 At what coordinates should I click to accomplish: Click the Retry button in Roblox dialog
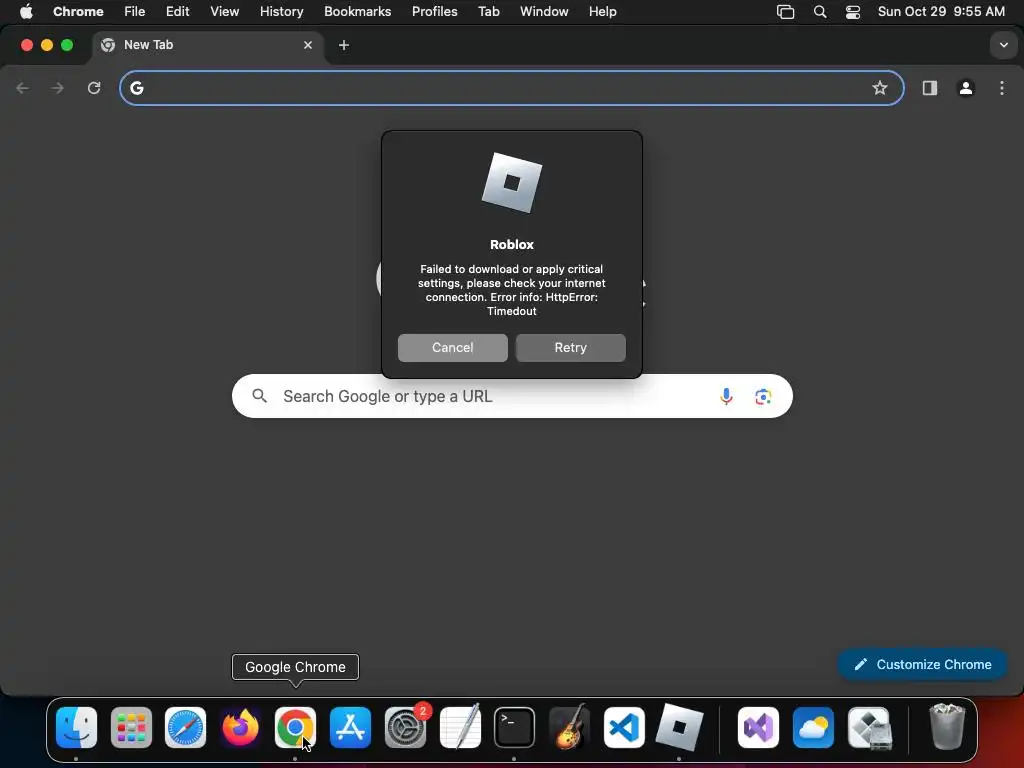coord(570,347)
